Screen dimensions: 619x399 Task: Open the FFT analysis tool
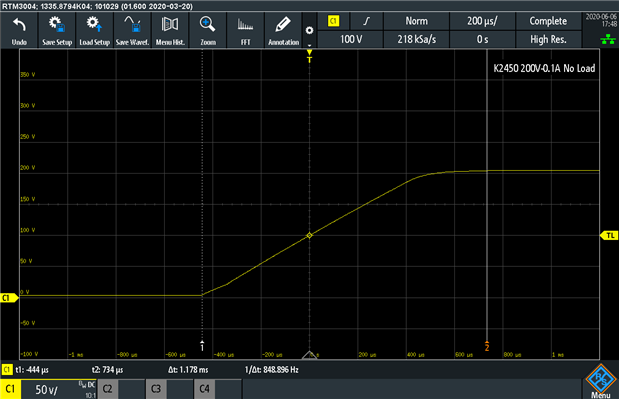coord(246,30)
